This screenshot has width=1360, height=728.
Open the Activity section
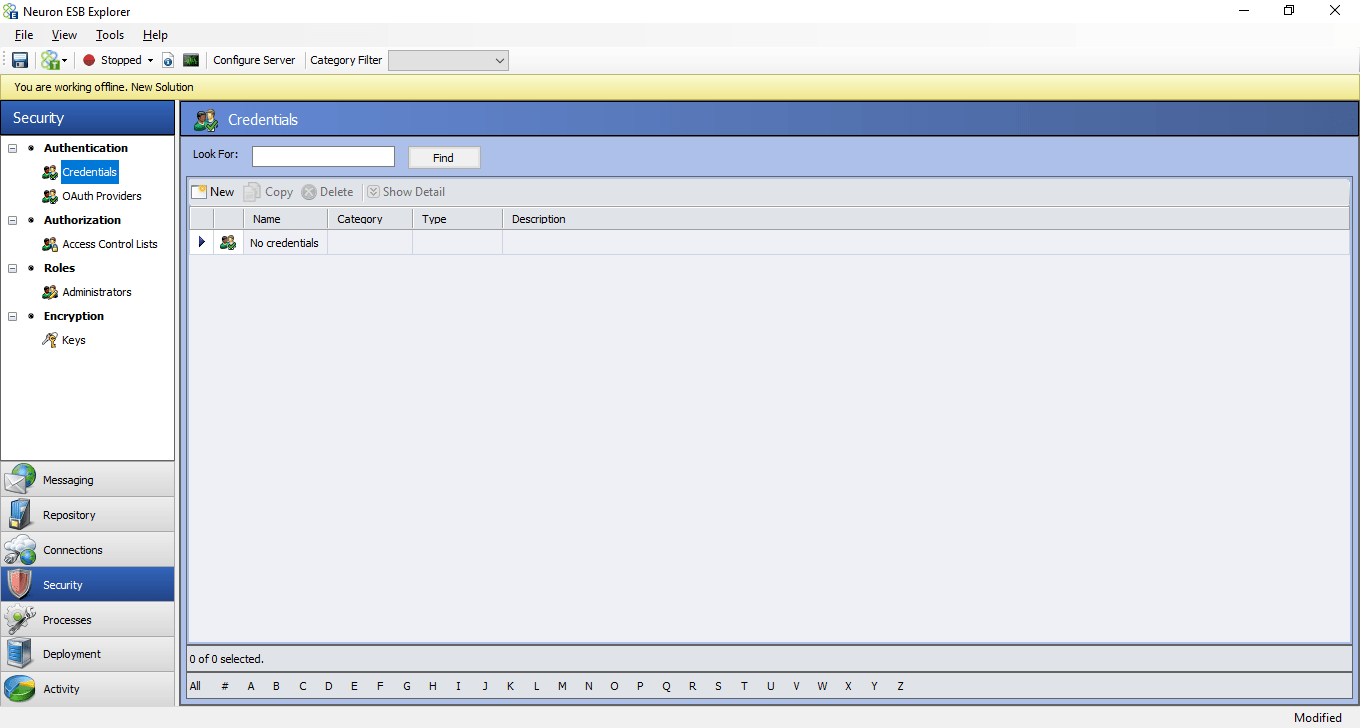88,689
